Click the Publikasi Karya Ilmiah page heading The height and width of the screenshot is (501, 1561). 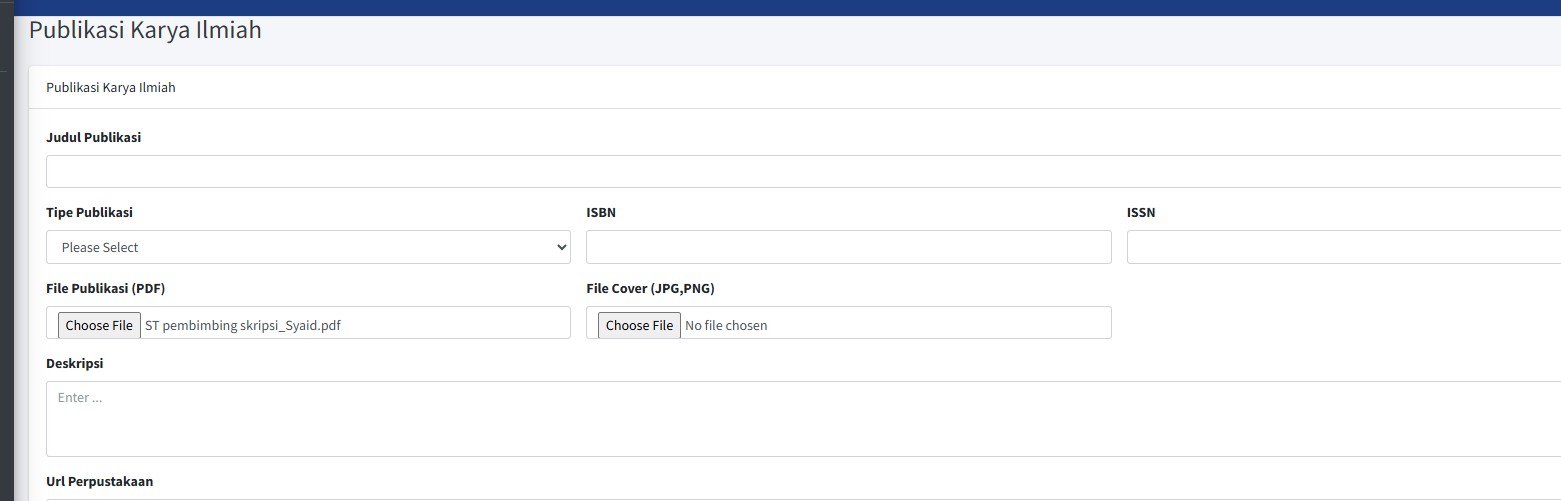click(145, 30)
